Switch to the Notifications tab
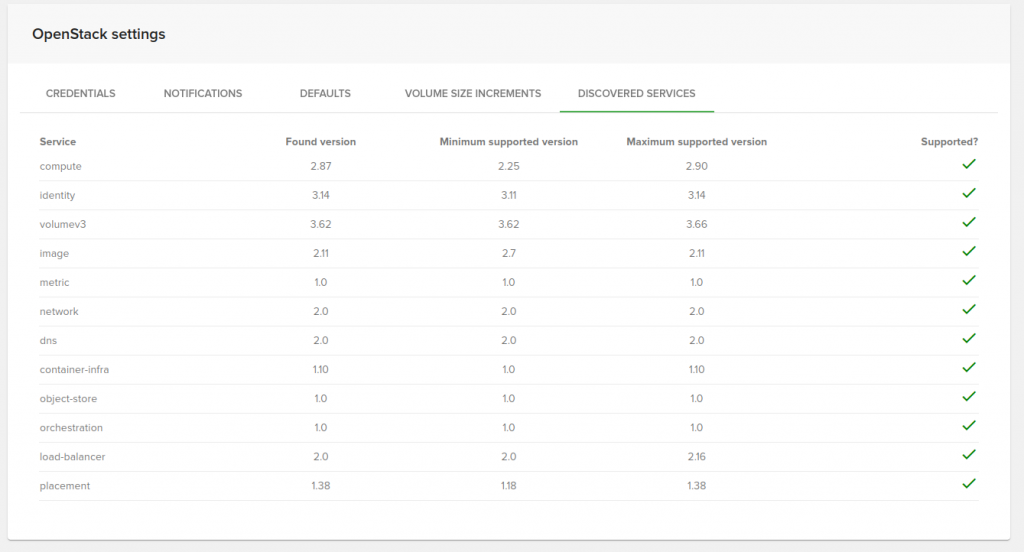This screenshot has height=552, width=1024. pyautogui.click(x=202, y=93)
